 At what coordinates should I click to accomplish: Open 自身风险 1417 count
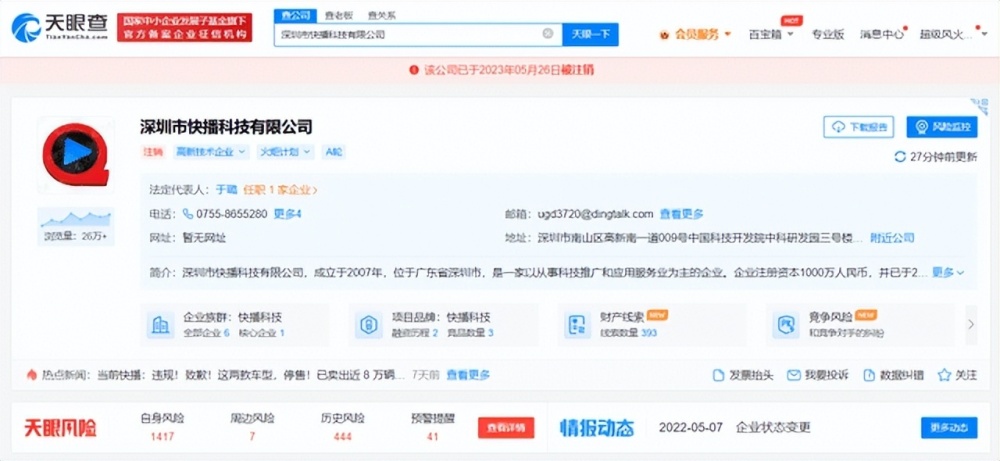162,437
